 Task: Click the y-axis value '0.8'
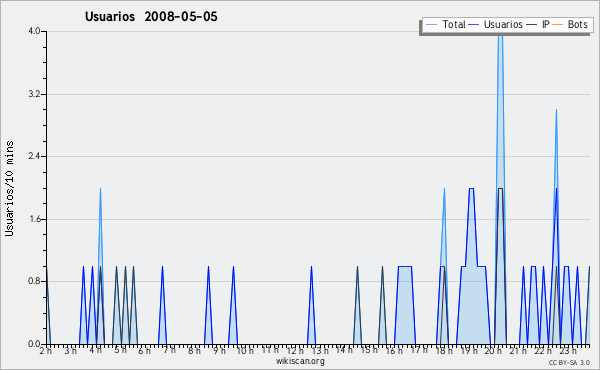[x=34, y=281]
